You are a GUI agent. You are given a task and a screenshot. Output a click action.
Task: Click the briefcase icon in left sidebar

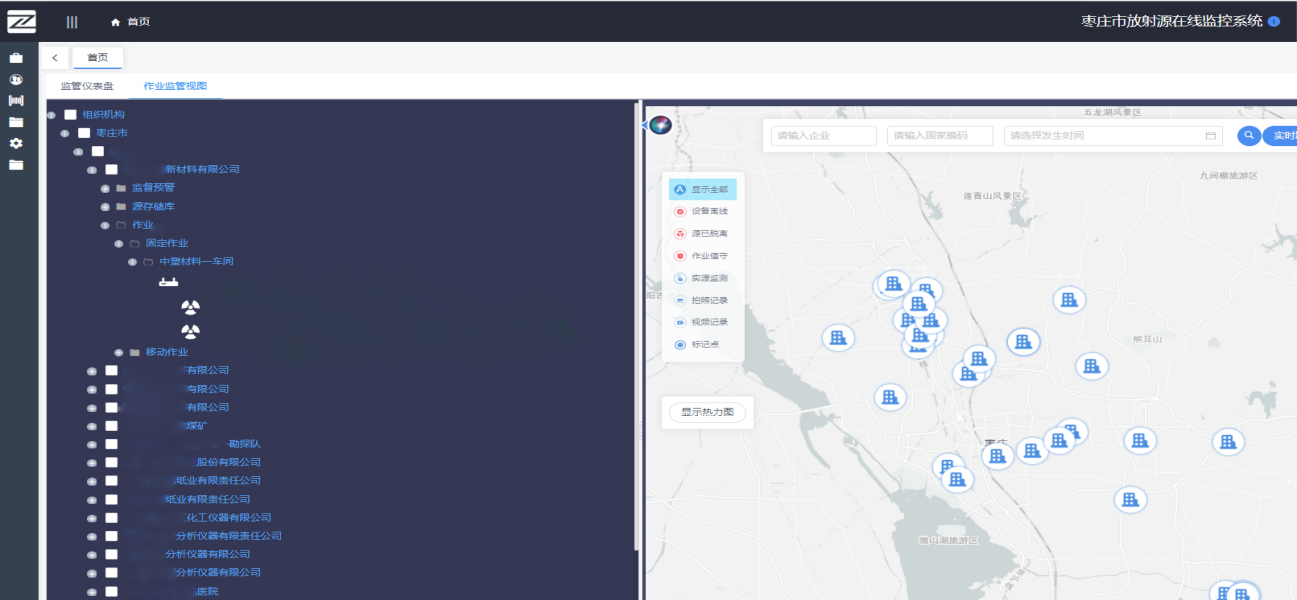16,58
